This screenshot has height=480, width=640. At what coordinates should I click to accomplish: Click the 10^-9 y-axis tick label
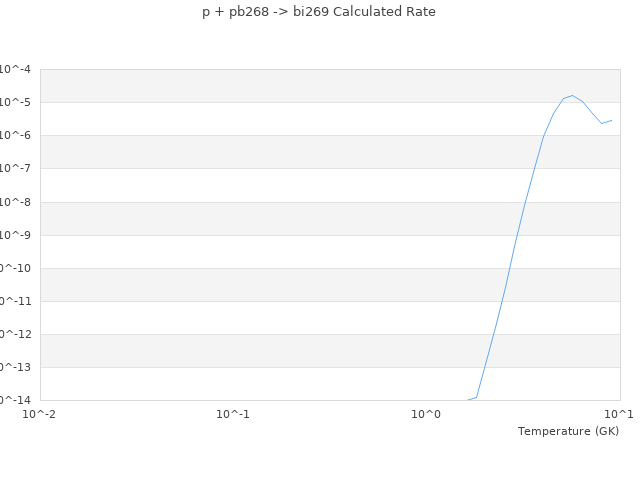16,235
